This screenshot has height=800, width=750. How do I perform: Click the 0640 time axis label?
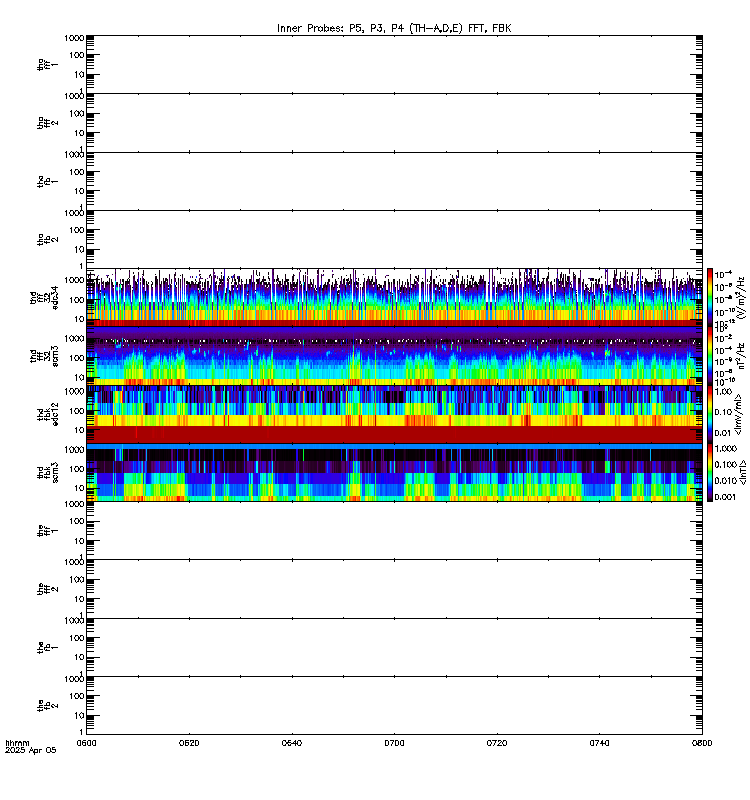click(292, 743)
